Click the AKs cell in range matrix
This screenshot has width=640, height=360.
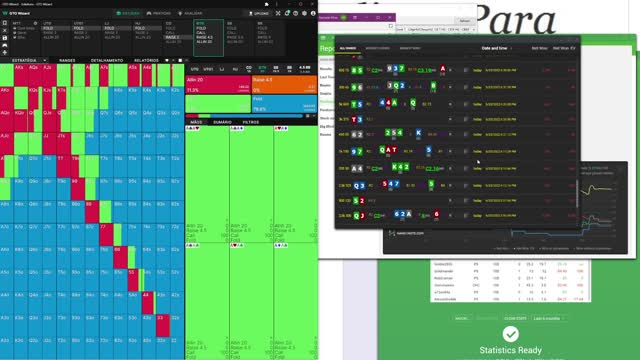point(20,75)
